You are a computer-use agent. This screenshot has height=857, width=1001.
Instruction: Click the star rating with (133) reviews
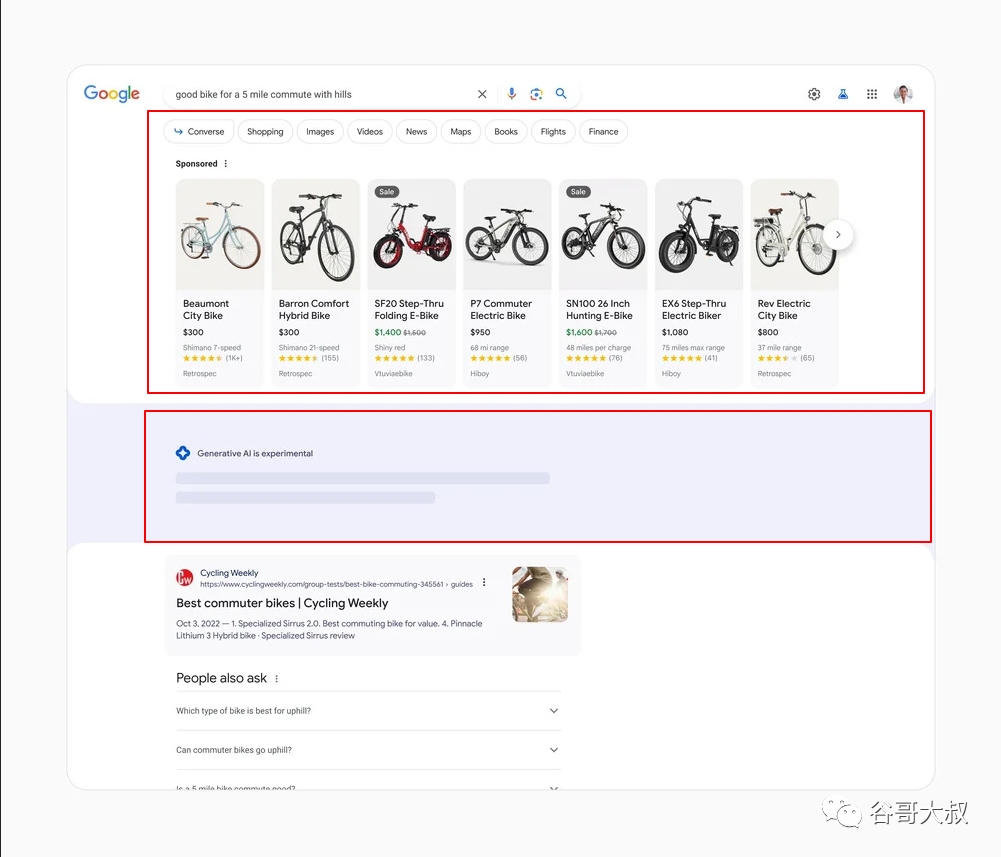[404, 358]
